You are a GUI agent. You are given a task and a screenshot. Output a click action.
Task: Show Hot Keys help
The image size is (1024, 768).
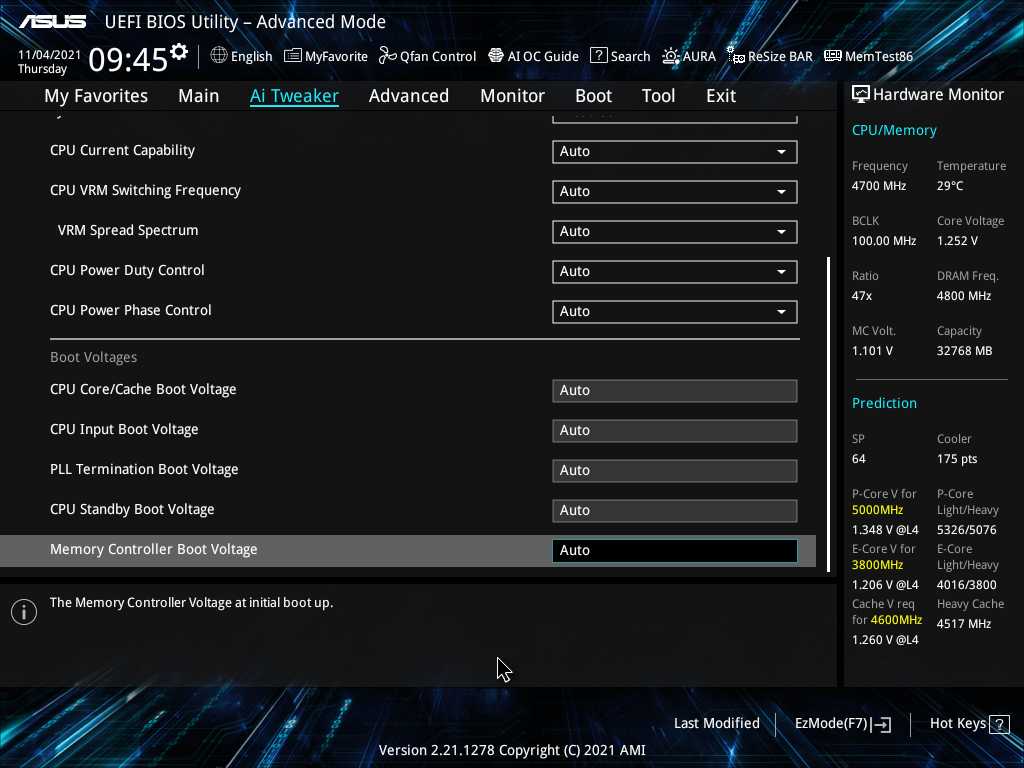(969, 724)
